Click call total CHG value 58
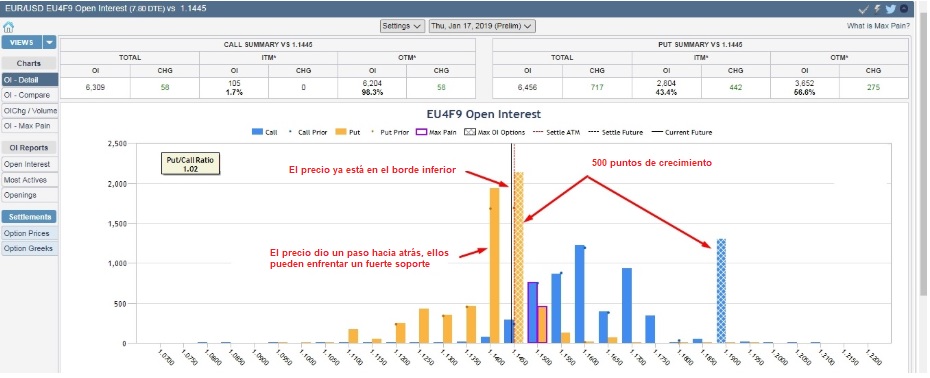The width and height of the screenshot is (930, 378). pyautogui.click(x=165, y=88)
